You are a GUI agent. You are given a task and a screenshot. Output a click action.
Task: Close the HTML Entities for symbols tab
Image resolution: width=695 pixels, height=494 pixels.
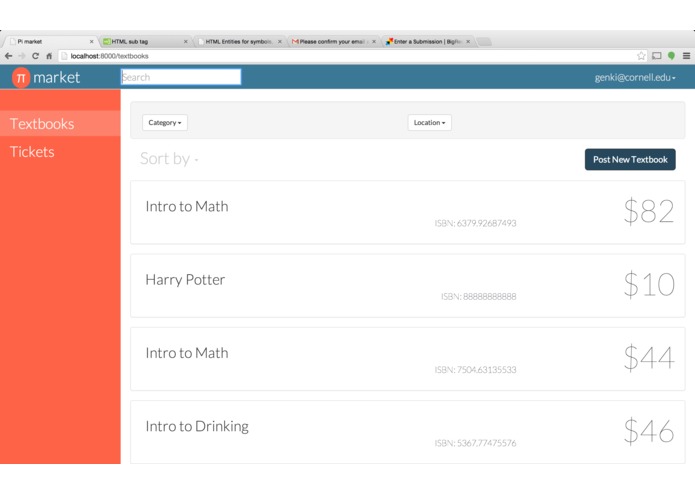click(280, 42)
